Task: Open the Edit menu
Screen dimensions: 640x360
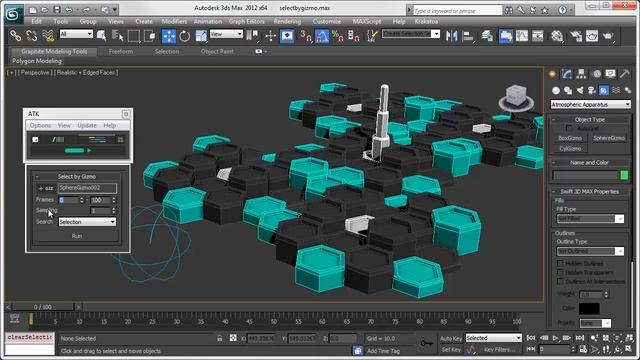Action: coord(36,21)
